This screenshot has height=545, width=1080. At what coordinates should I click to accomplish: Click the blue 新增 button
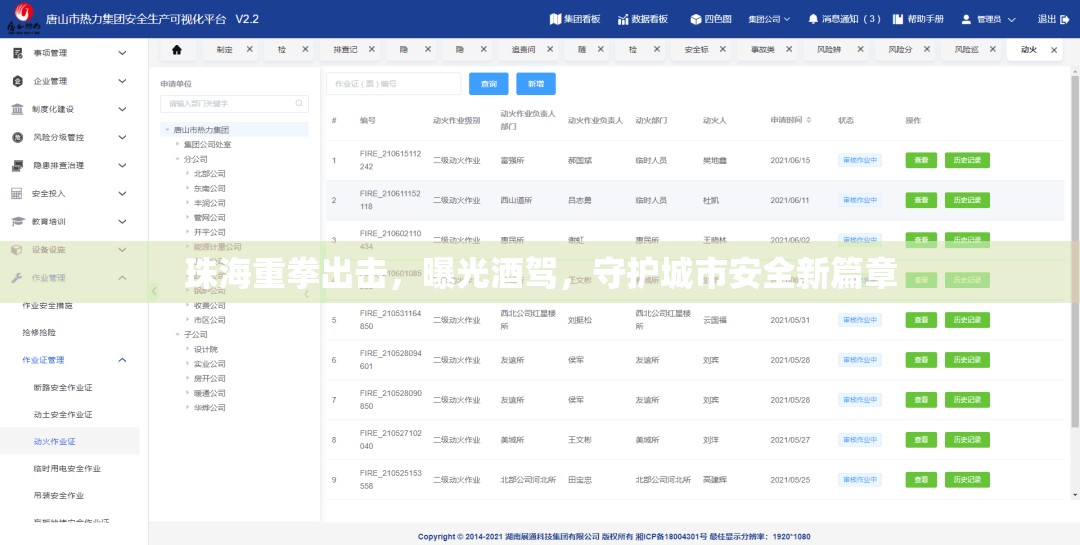pyautogui.click(x=536, y=83)
